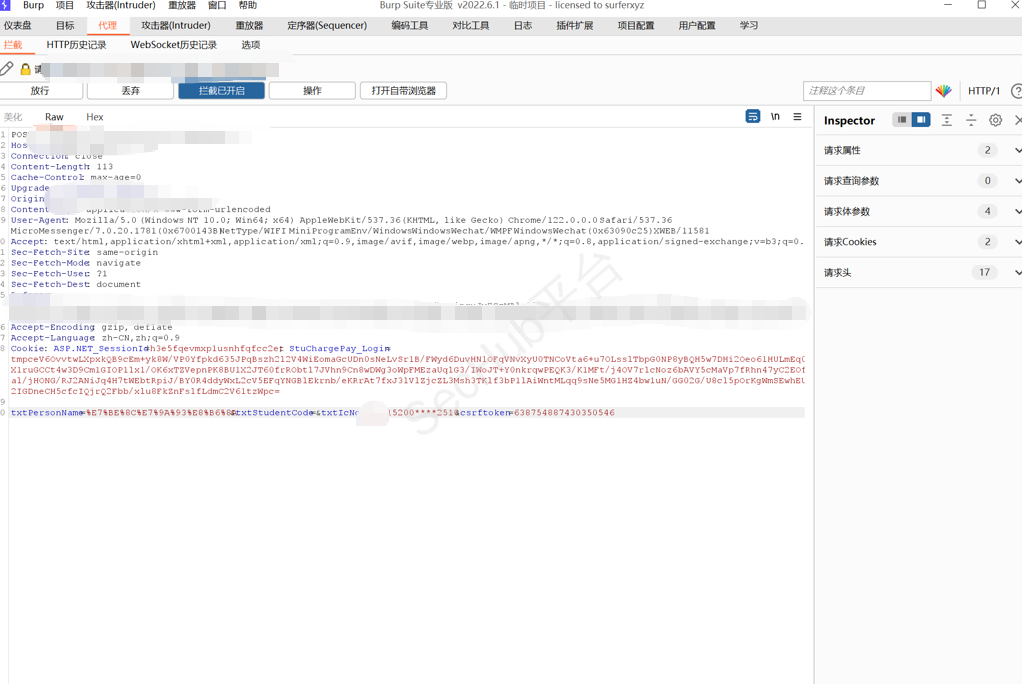The image size is (1022, 684).
Task: Click the Inspector expand all sections icon
Action: (x=946, y=120)
